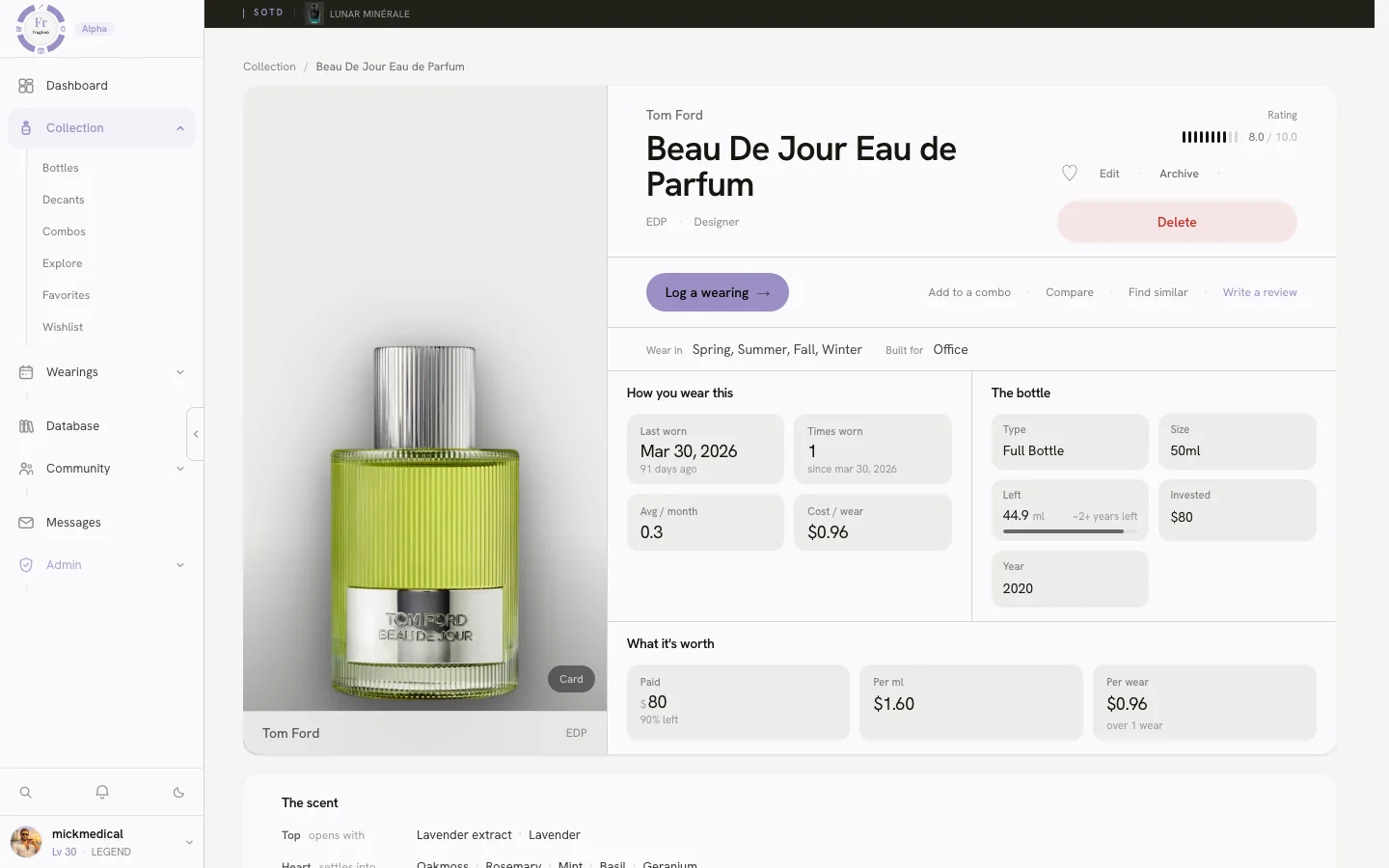Open Wishlist in the Collection submenu

(63, 327)
